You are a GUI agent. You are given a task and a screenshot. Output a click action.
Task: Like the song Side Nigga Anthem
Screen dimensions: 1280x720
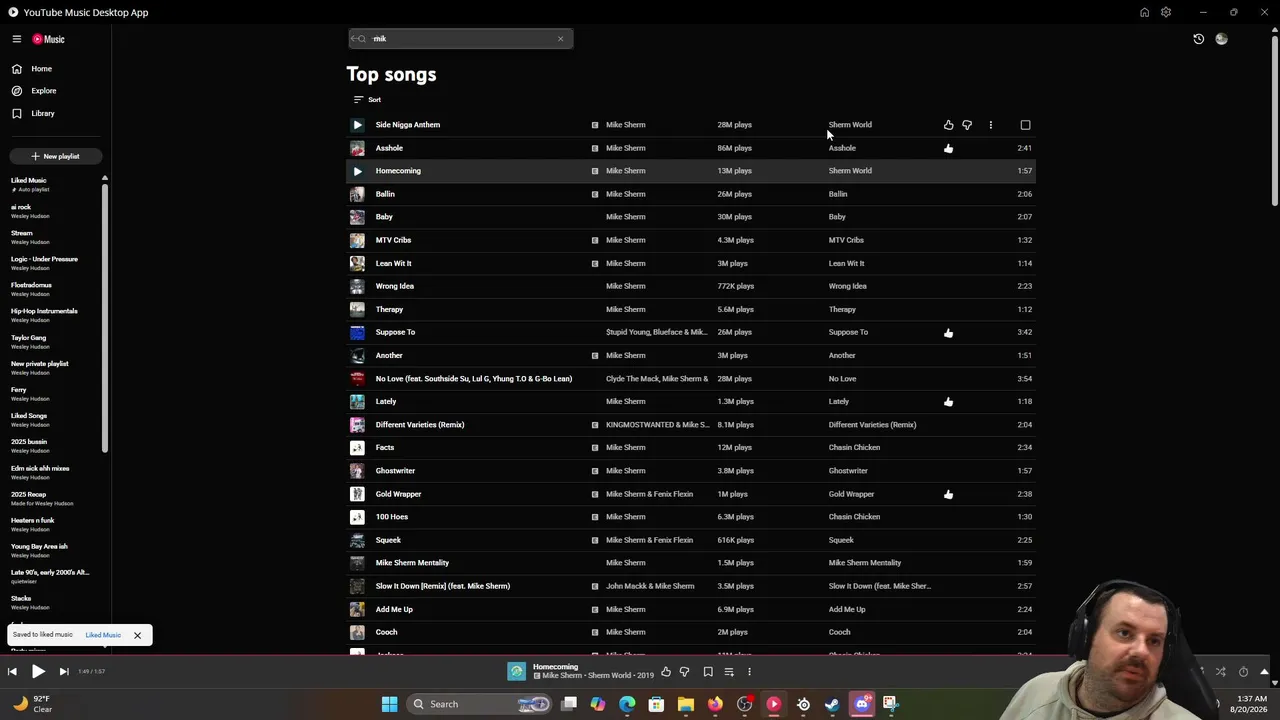948,125
